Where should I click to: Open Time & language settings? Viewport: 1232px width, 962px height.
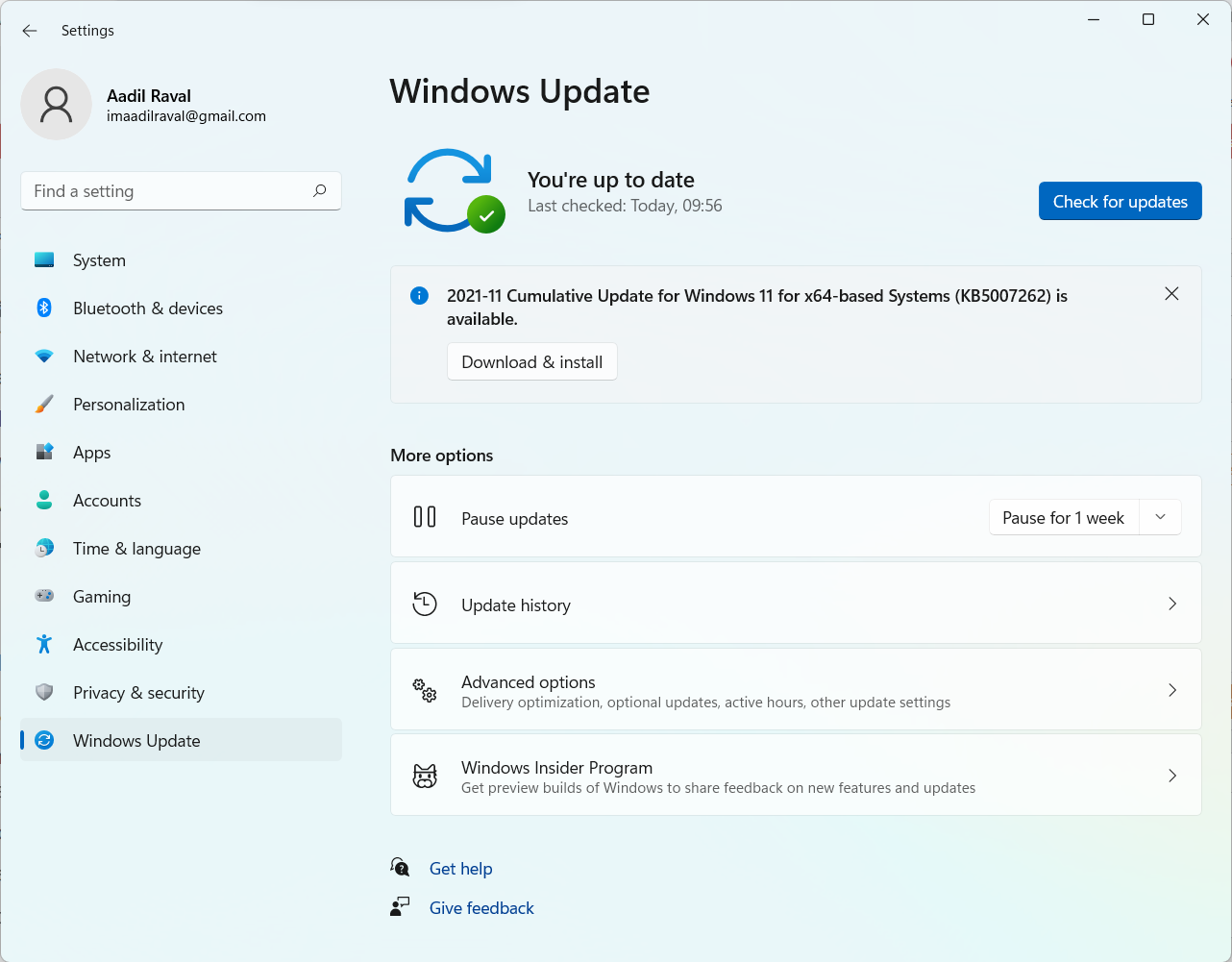(x=136, y=549)
